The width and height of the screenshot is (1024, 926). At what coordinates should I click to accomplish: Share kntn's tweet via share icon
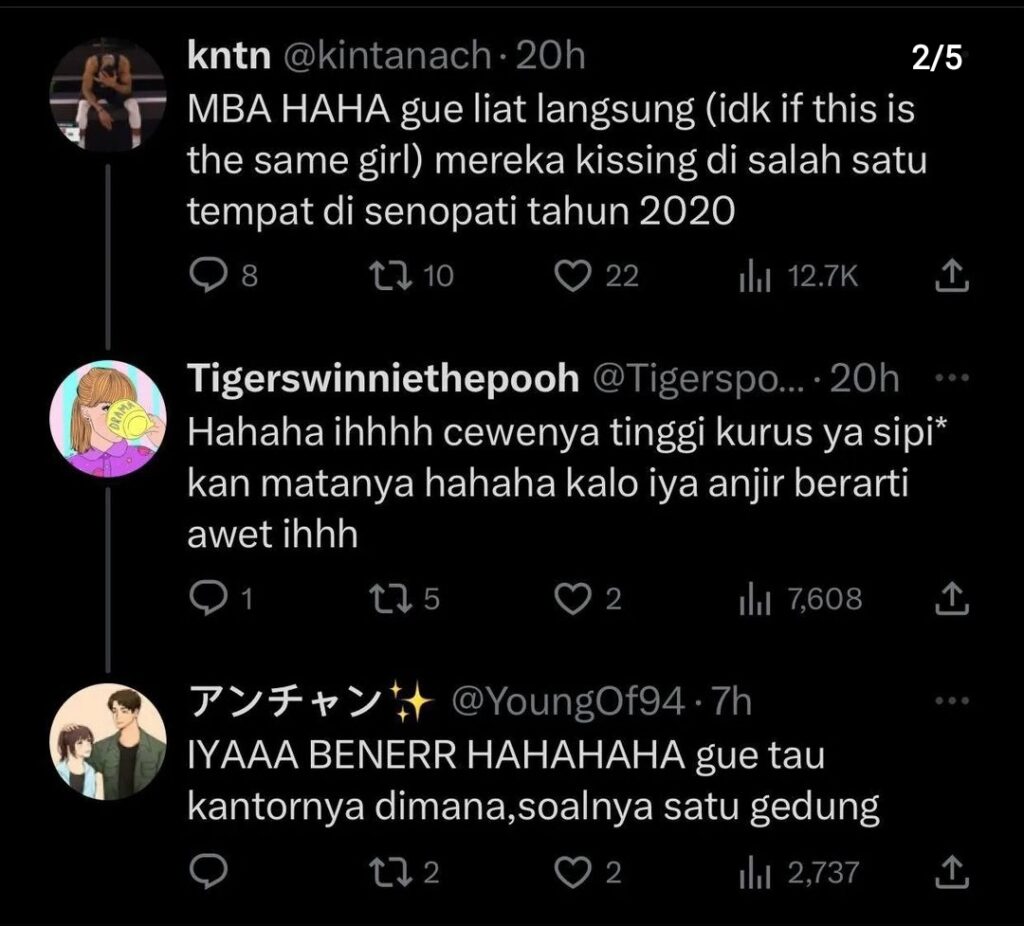point(953,276)
